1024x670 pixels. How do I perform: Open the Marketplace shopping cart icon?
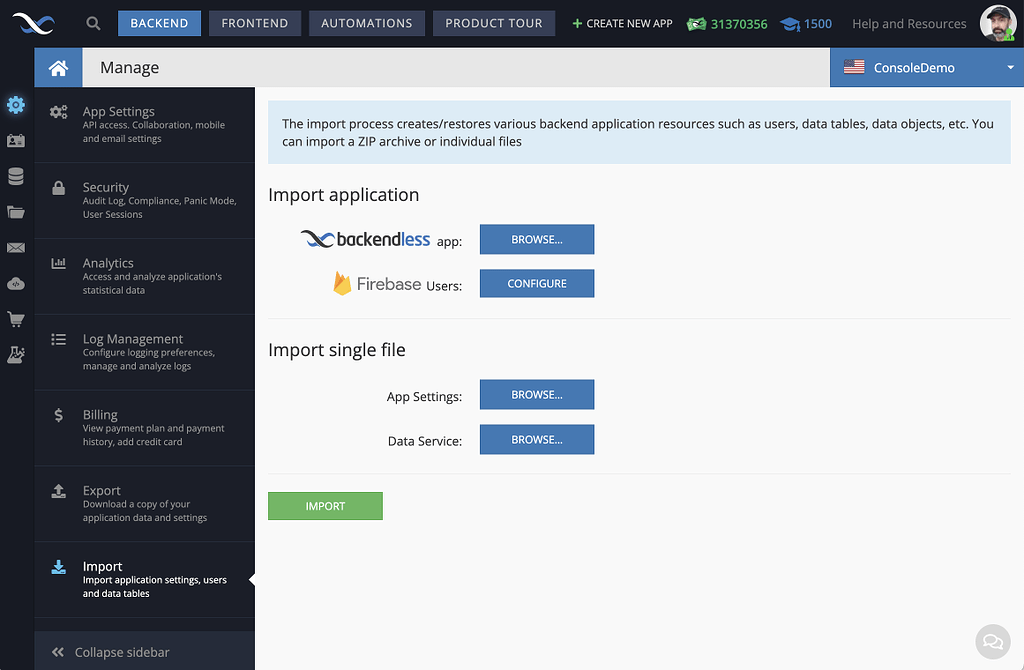pyautogui.click(x=15, y=318)
